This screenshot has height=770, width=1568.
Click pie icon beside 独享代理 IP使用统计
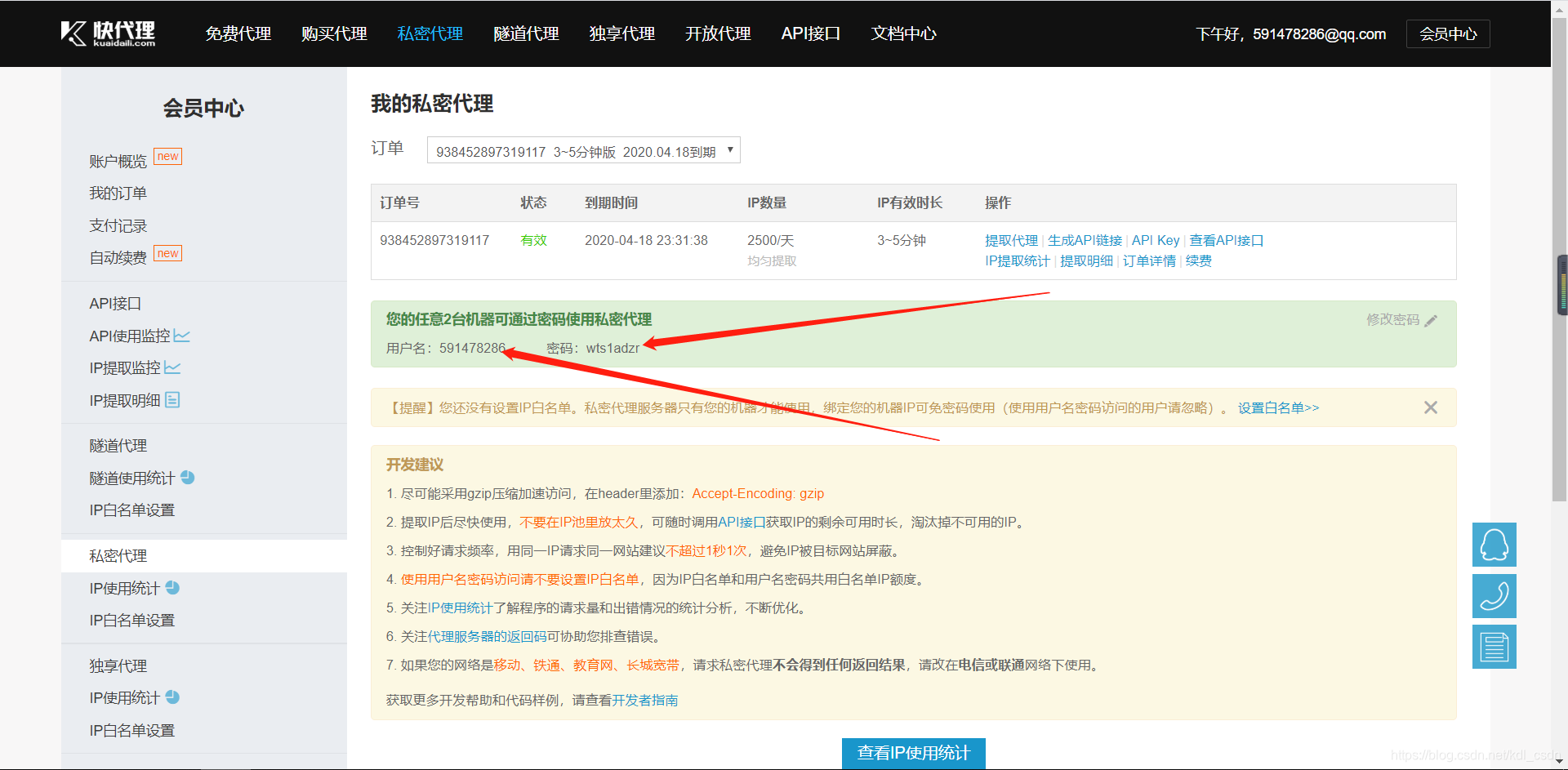tap(172, 697)
